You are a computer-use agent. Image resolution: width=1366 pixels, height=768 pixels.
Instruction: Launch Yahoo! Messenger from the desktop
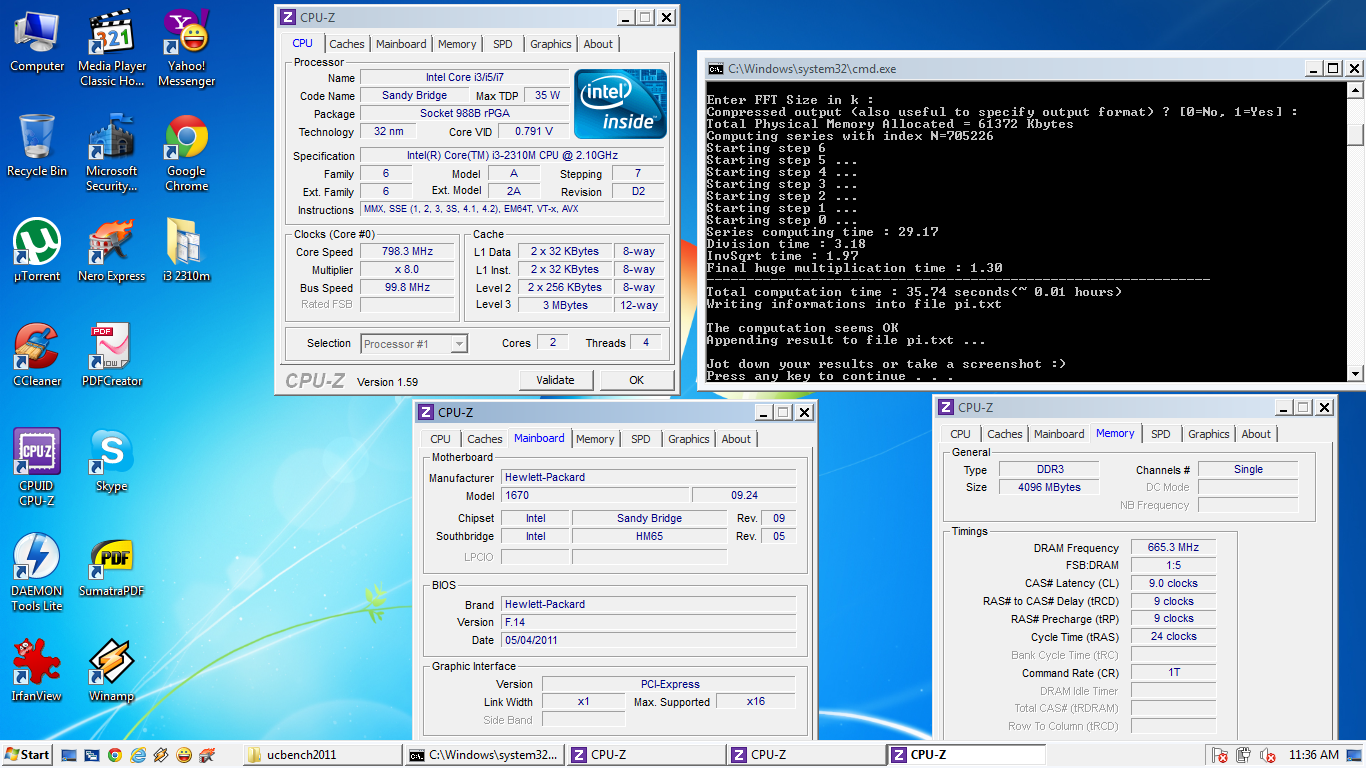coord(186,49)
